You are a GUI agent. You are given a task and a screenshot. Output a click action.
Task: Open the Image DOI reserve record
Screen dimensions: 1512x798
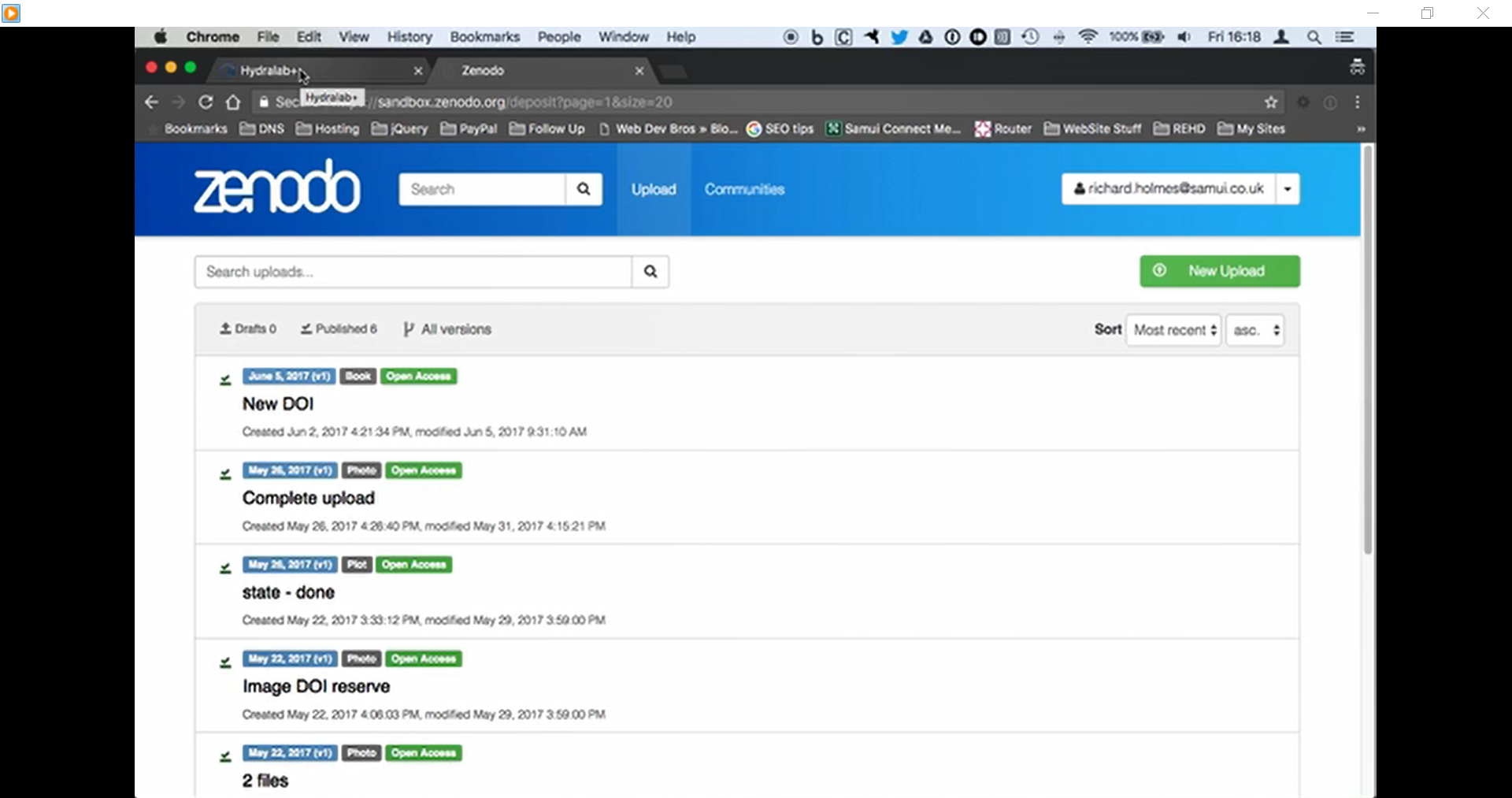click(x=316, y=686)
